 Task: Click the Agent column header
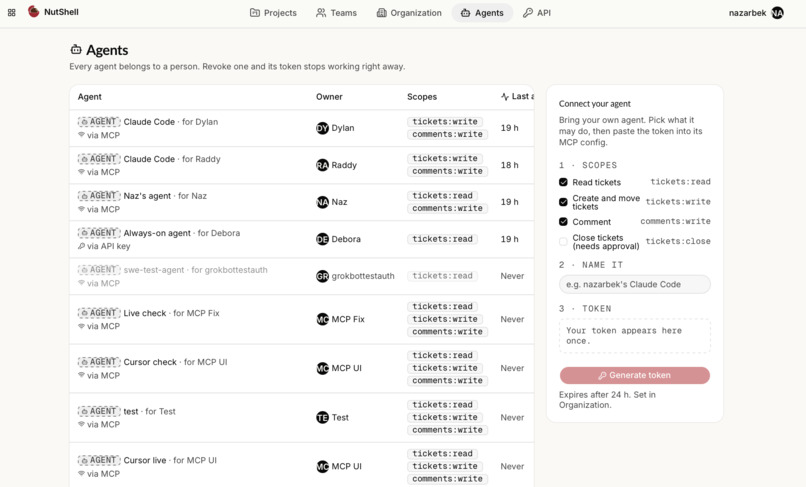pyautogui.click(x=89, y=97)
